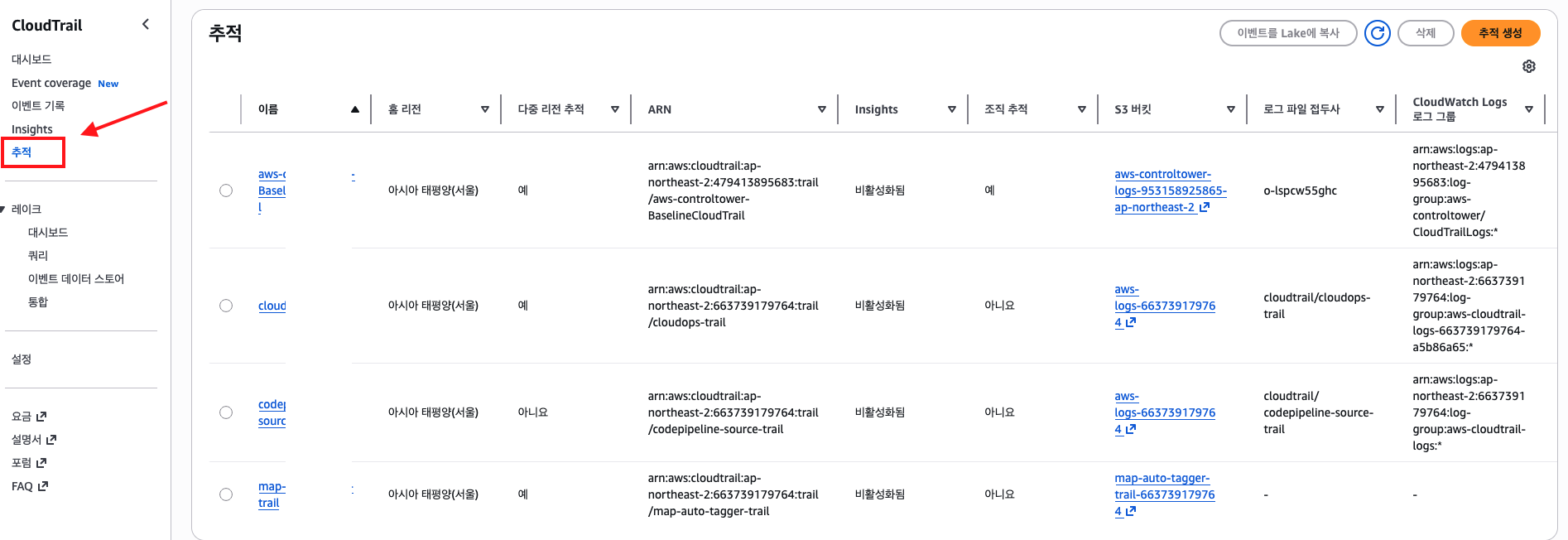
Task: Open the codepipeline-source-trail row S3 bucket link
Action: (x=1165, y=412)
